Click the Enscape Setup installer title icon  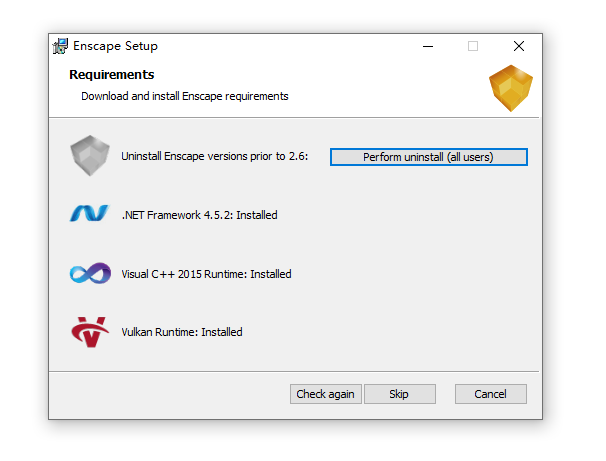60,46
